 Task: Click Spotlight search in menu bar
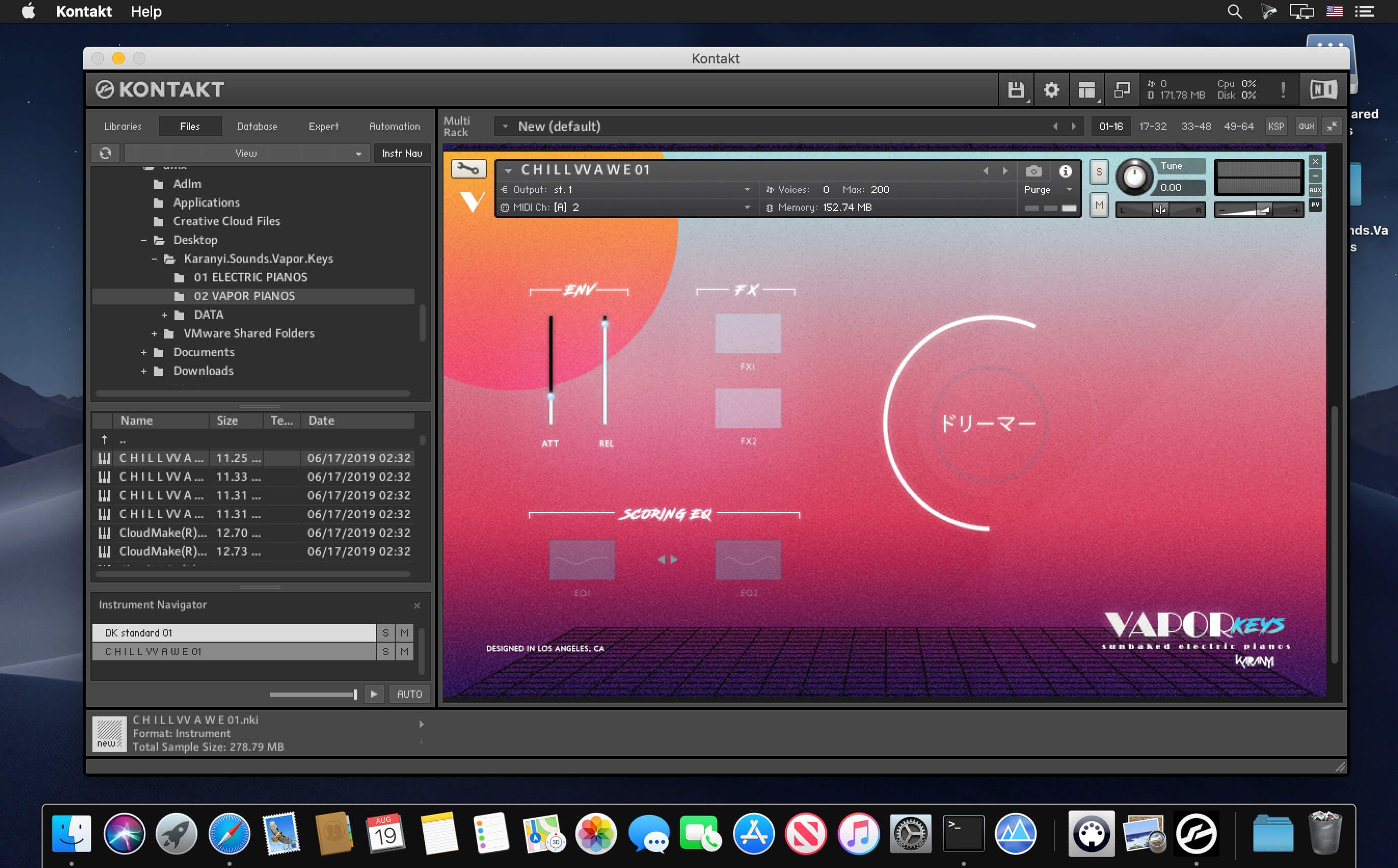tap(1234, 11)
